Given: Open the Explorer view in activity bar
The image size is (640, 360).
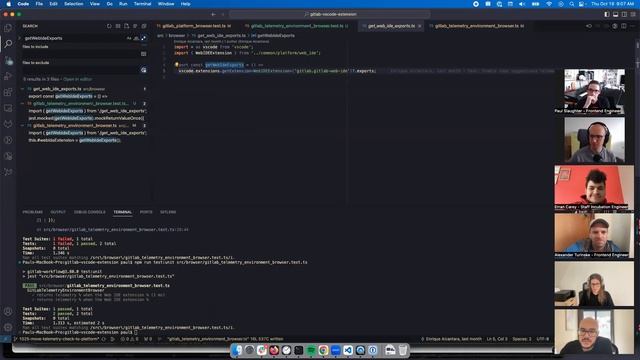Looking at the screenshot, I should 8,28.
